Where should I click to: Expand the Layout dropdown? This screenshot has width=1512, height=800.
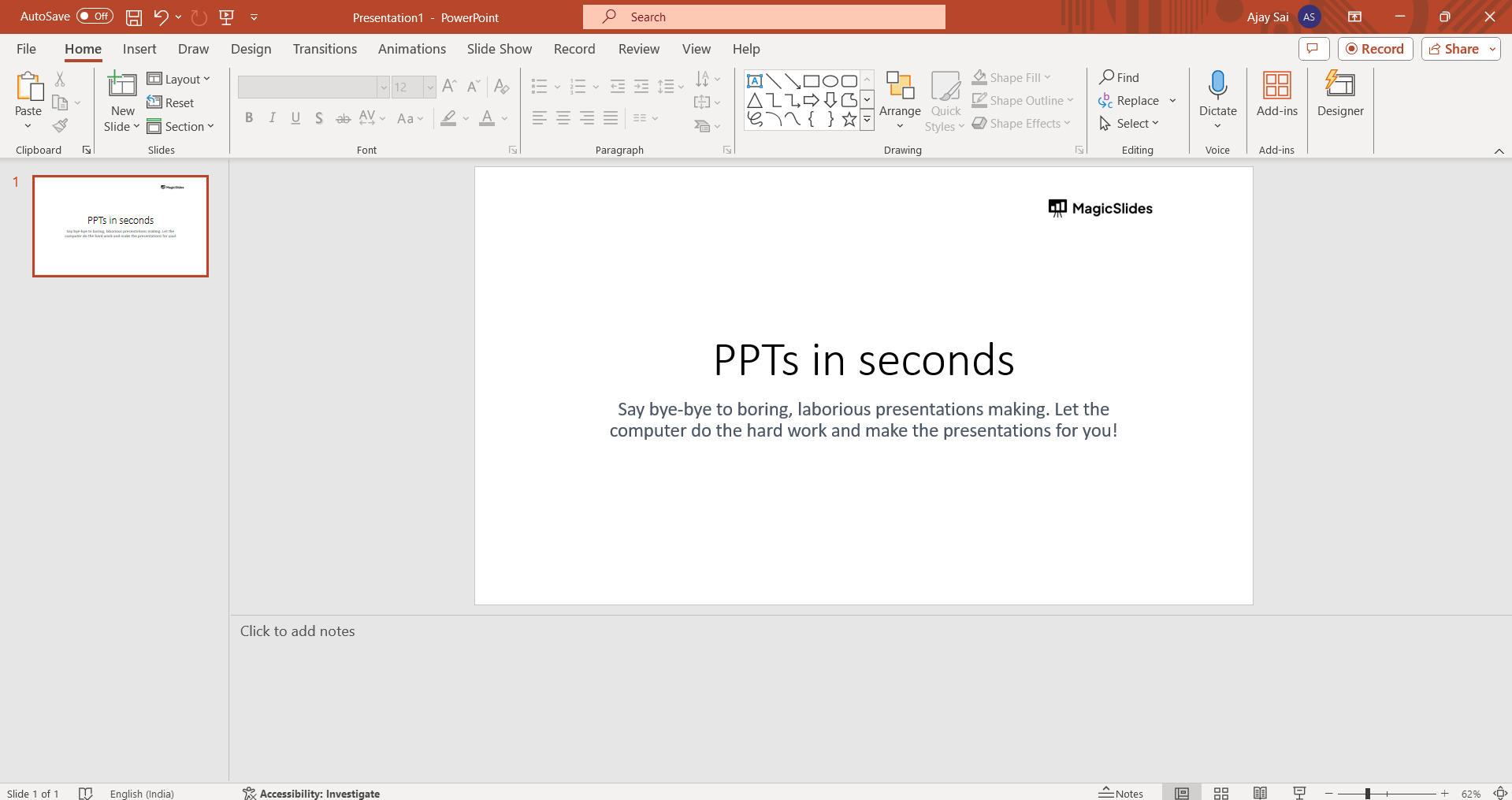(179, 79)
